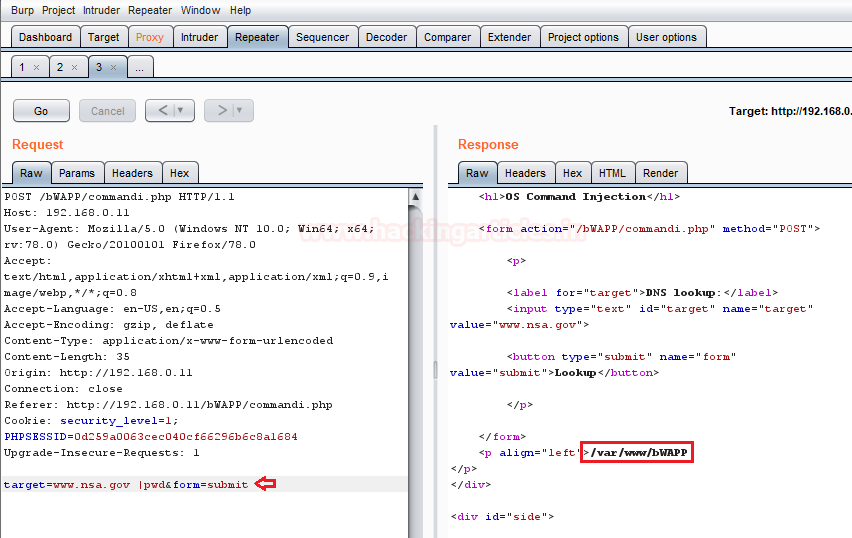Image resolution: width=852 pixels, height=538 pixels.
Task: Select the Response Raw tab
Action: point(477,173)
